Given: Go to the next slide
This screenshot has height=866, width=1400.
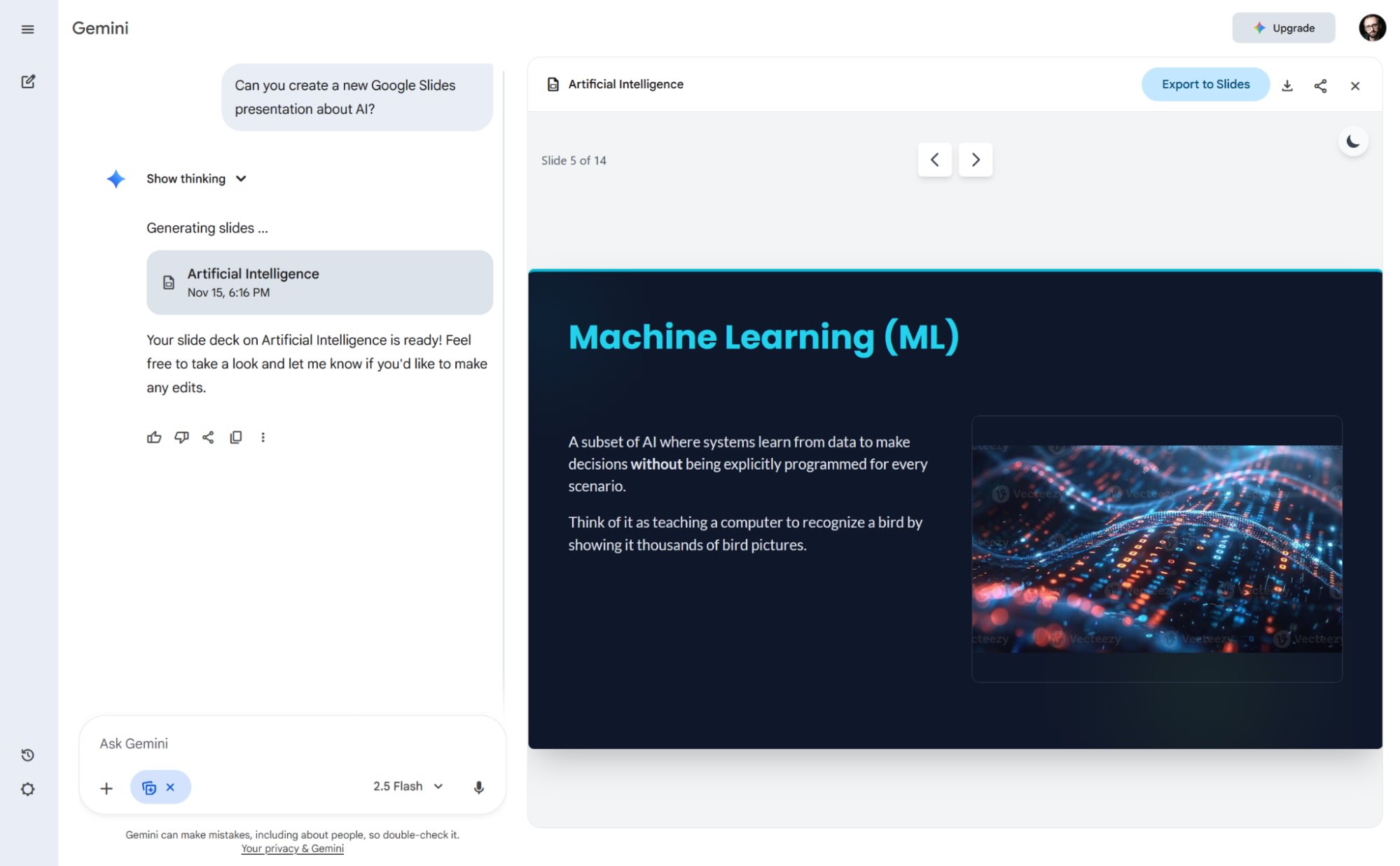Looking at the screenshot, I should 975,160.
